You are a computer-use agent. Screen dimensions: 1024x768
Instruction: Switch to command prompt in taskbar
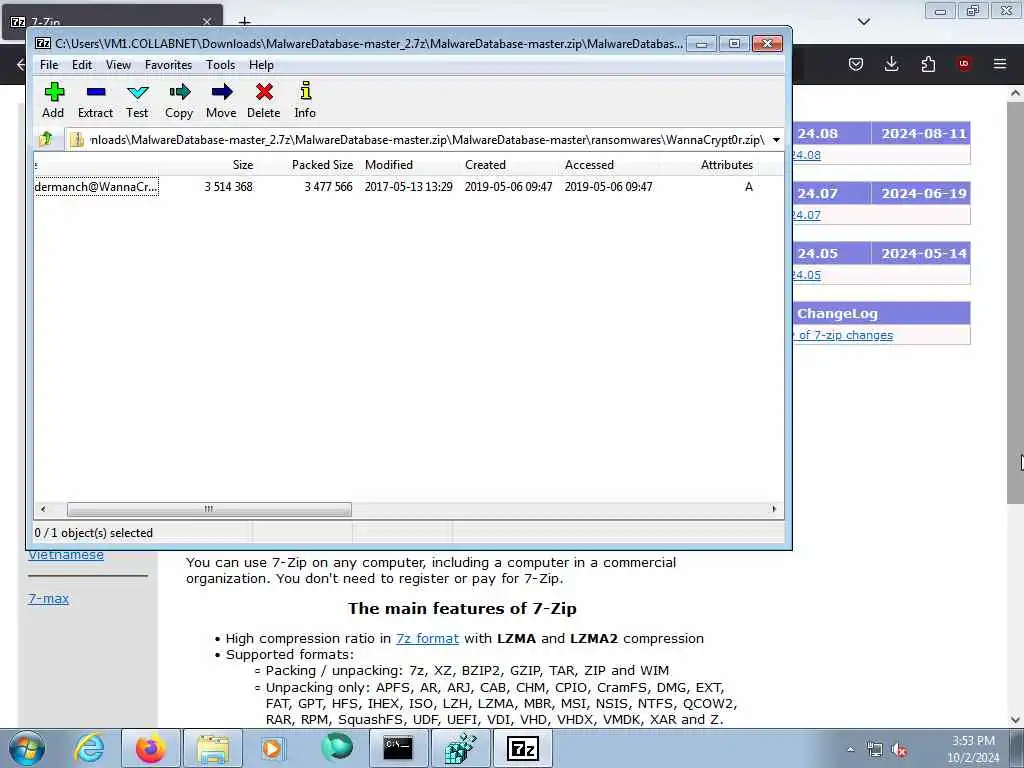coord(398,748)
